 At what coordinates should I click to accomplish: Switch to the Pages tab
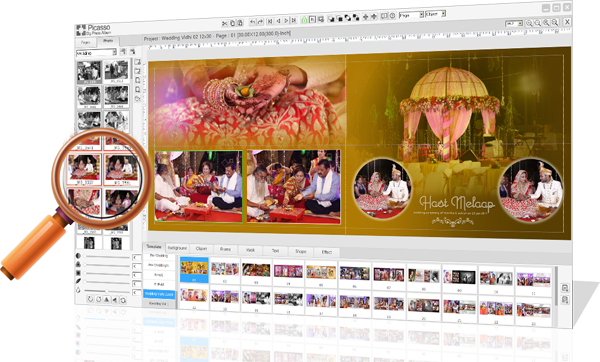coord(86,42)
